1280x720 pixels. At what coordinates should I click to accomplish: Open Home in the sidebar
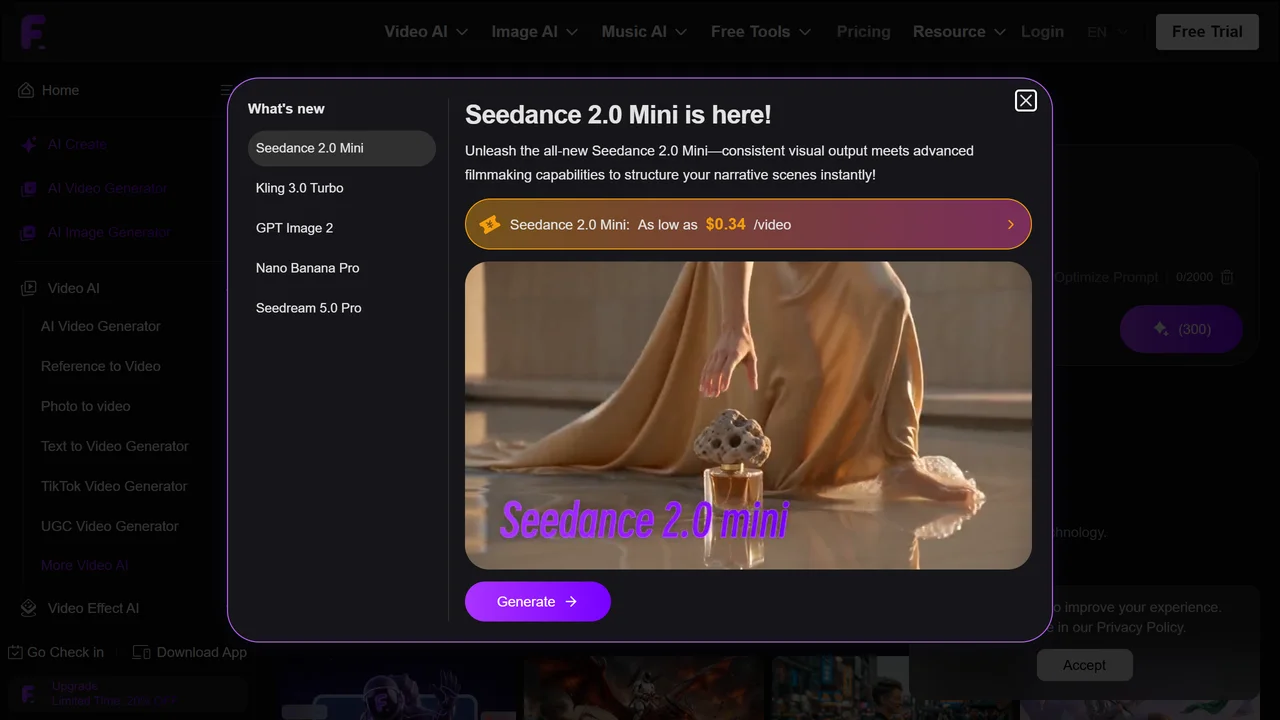pos(60,90)
